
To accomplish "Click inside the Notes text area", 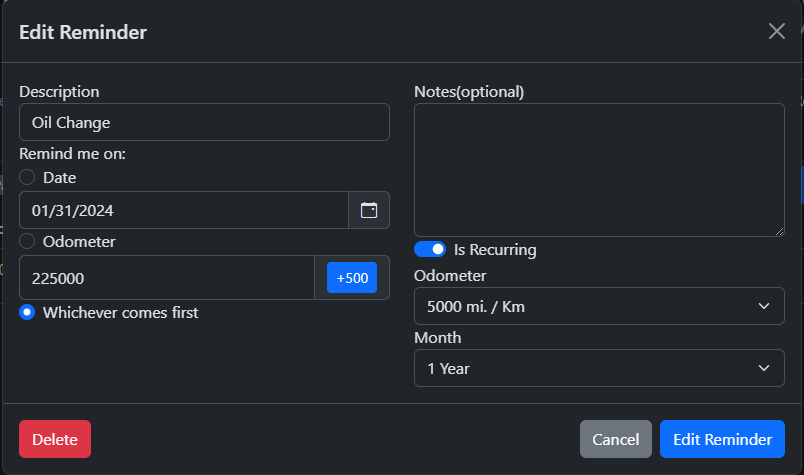I will (599, 169).
